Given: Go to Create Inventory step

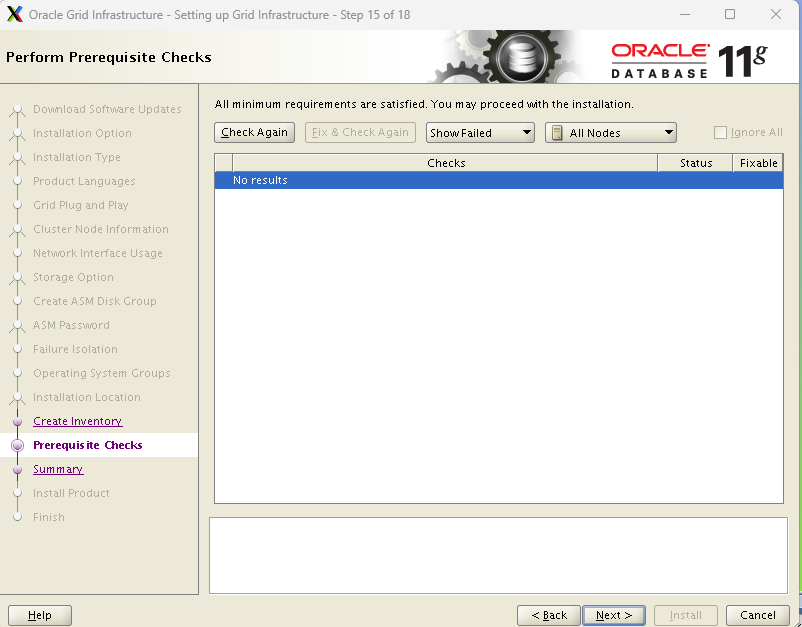Looking at the screenshot, I should tap(78, 421).
